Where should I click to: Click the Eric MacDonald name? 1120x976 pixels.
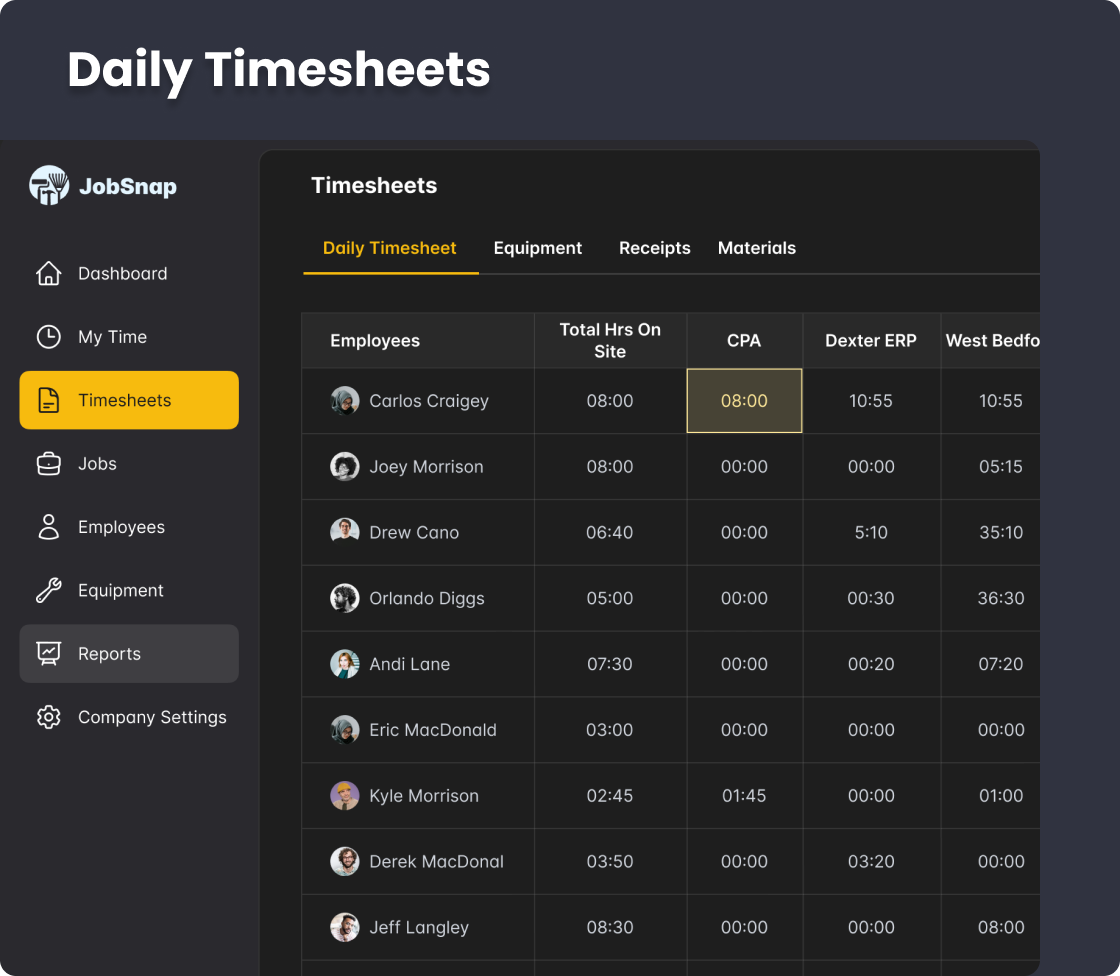[x=433, y=729]
